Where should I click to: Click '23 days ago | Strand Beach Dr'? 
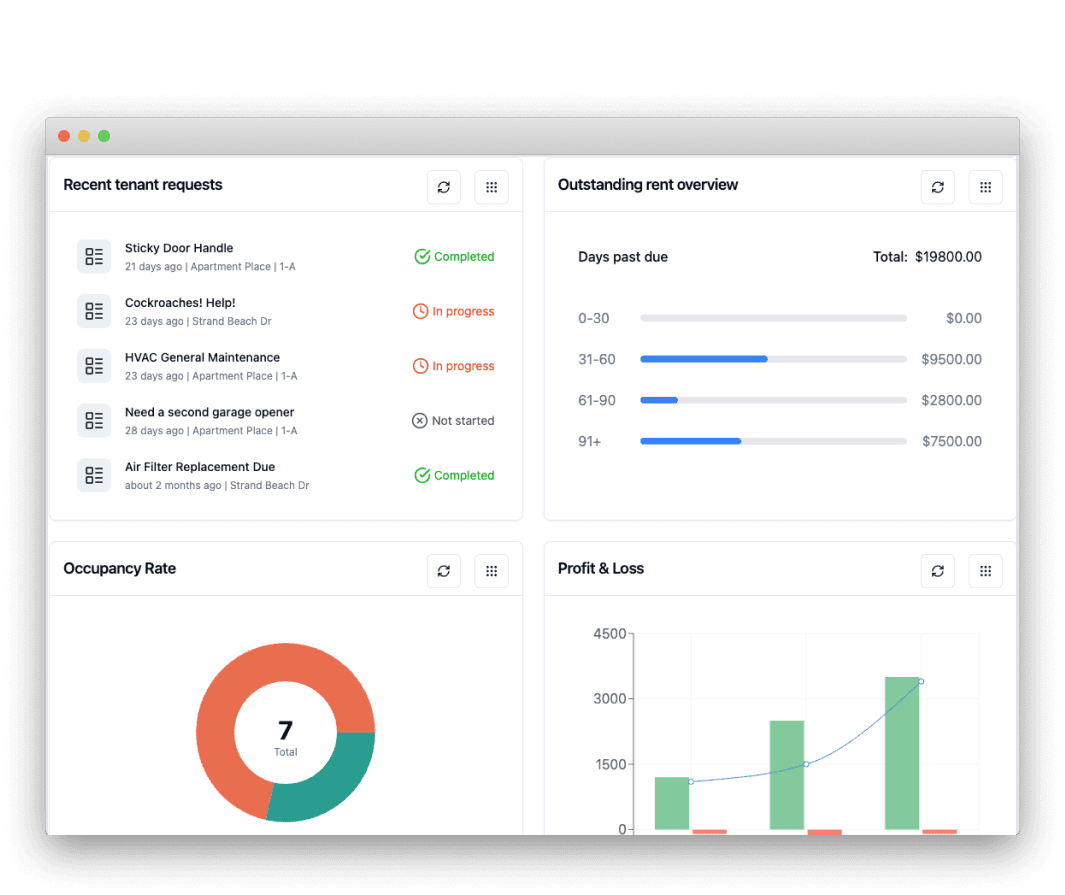tap(198, 321)
